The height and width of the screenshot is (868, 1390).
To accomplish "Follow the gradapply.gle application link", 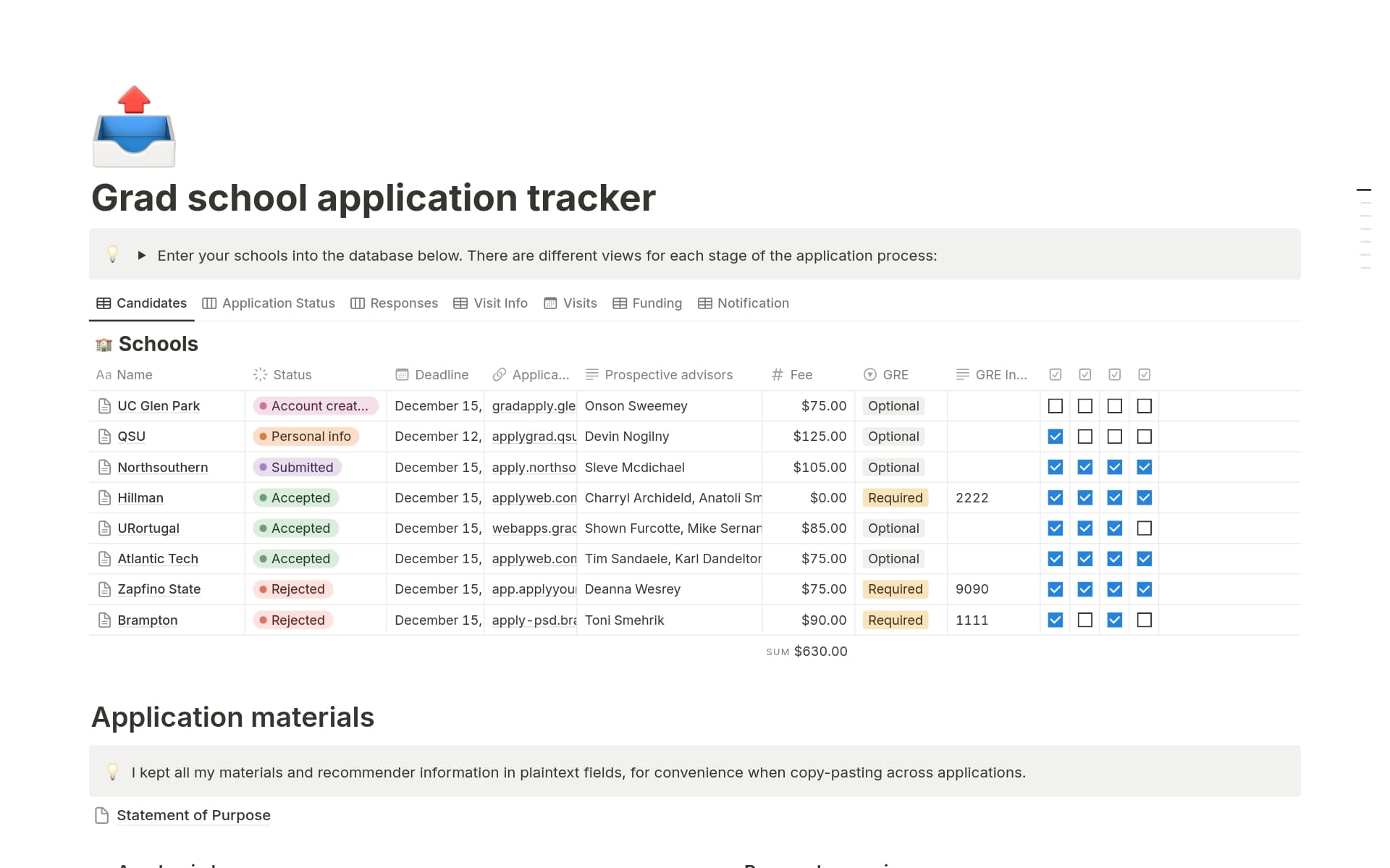I will coord(532,405).
